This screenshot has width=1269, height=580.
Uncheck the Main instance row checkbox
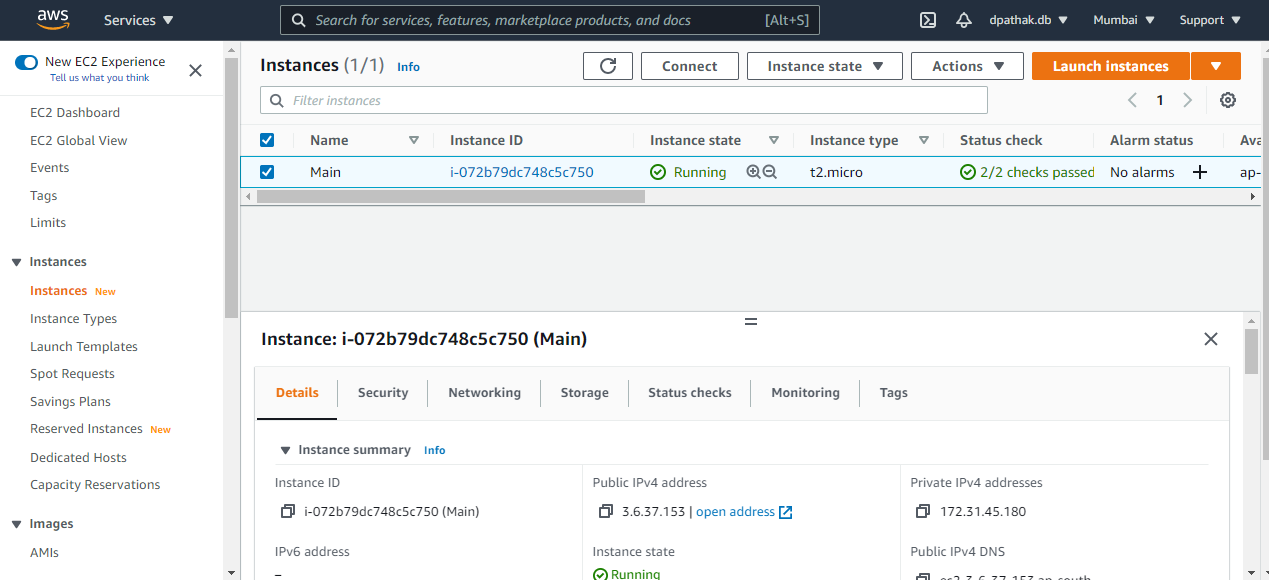pyautogui.click(x=267, y=172)
